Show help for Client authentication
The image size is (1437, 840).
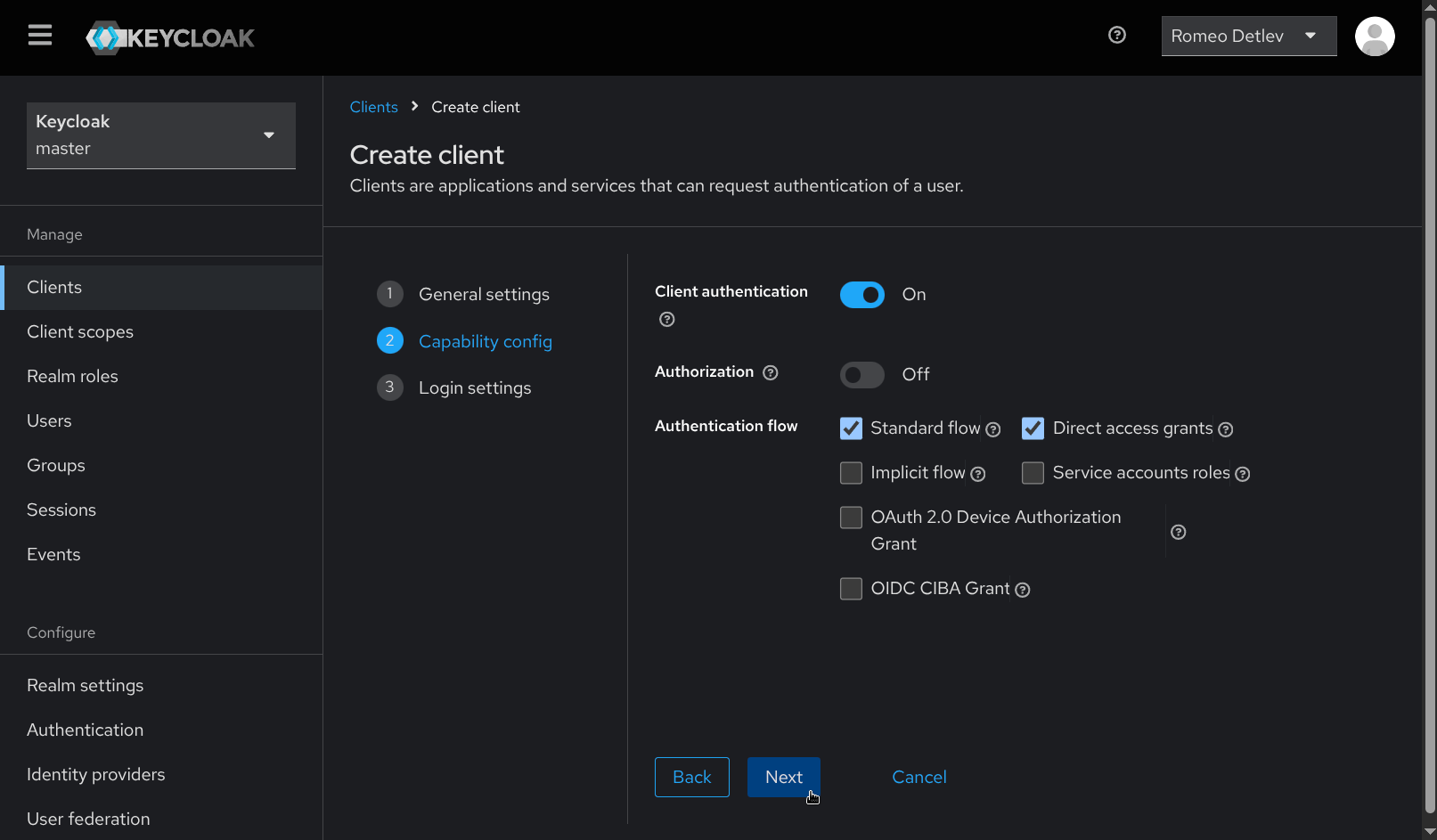point(667,319)
